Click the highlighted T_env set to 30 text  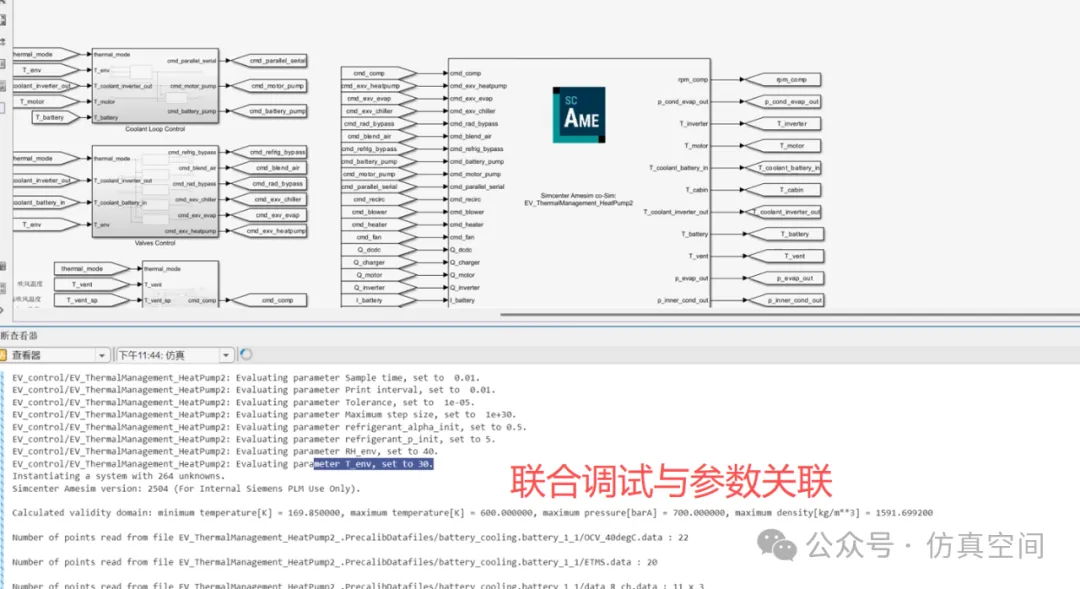tap(373, 464)
